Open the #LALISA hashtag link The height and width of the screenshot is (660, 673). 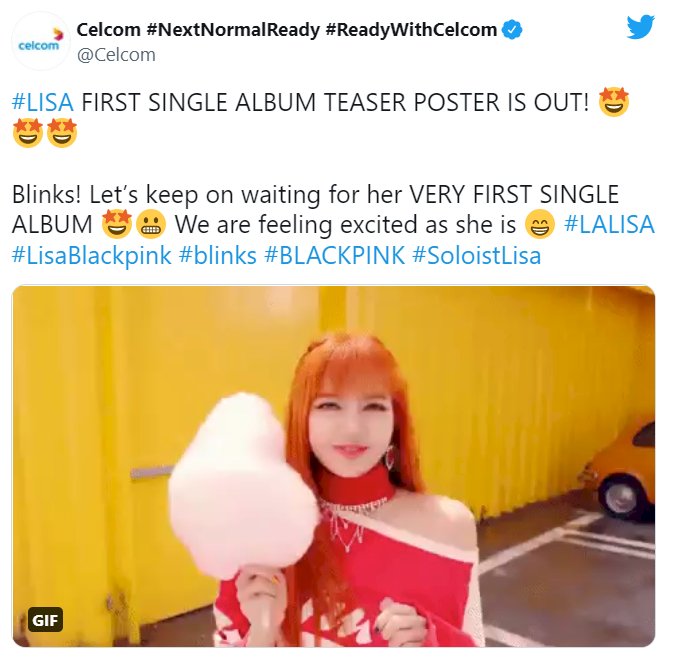609,224
